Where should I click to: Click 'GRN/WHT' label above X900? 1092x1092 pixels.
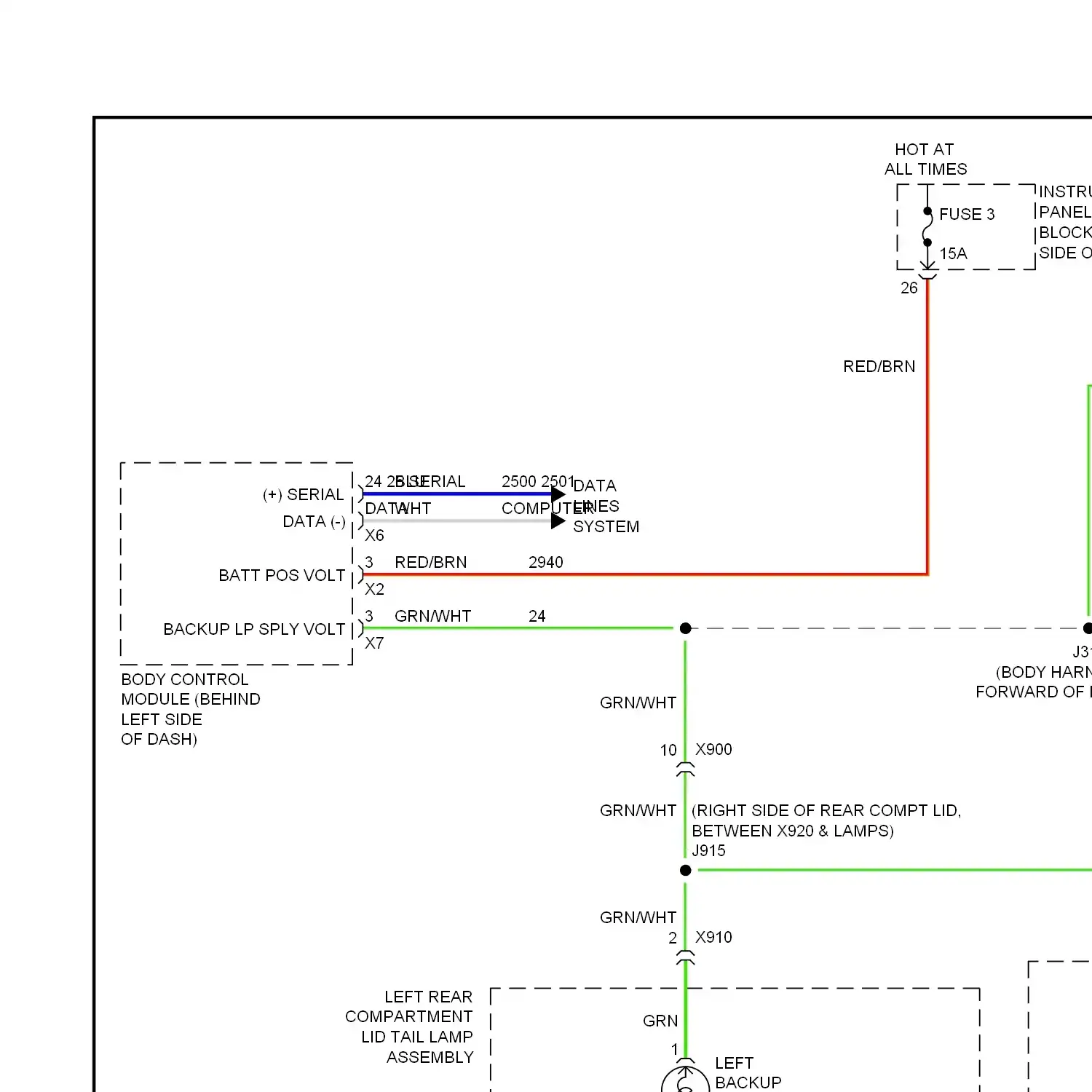coord(638,703)
